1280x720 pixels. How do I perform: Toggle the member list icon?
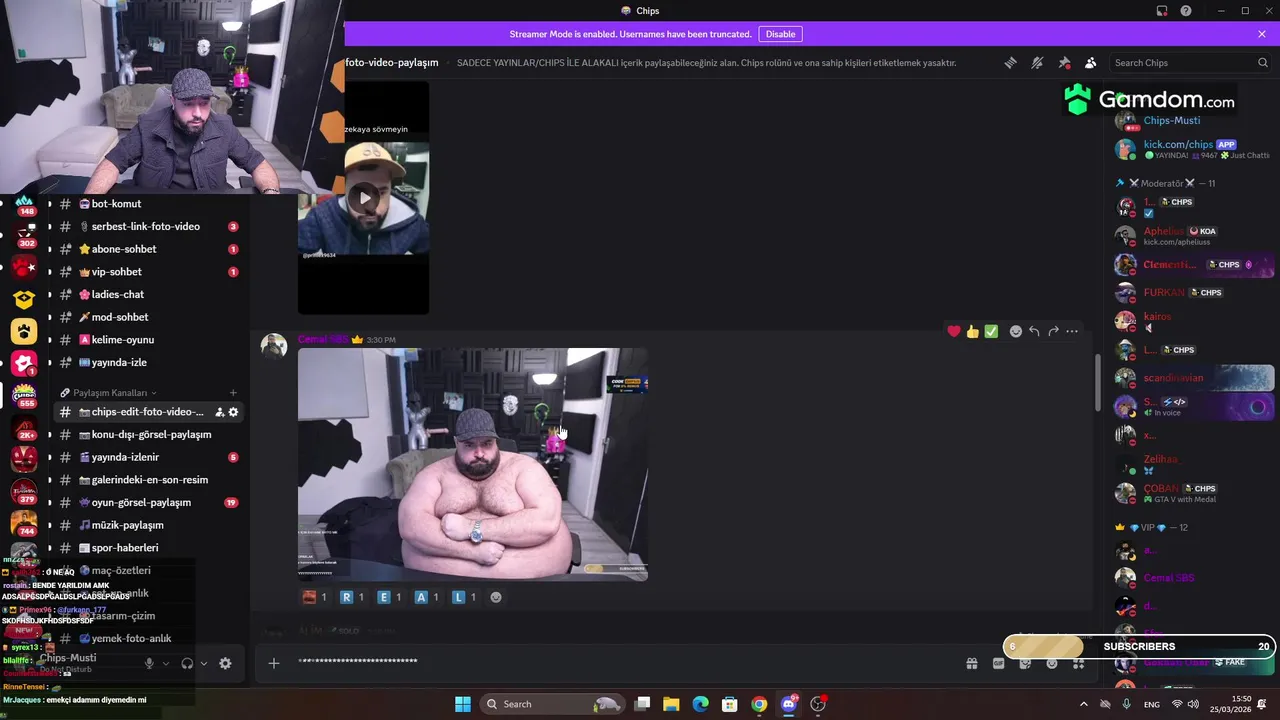1091,62
